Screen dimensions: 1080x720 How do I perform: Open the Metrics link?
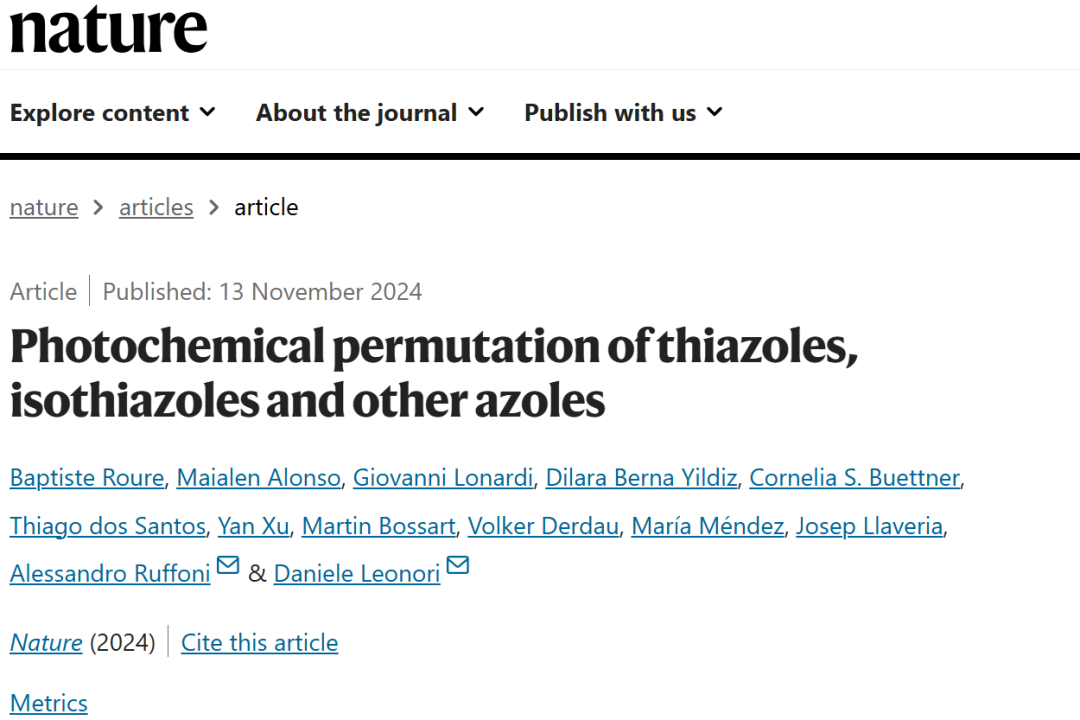[x=49, y=703]
